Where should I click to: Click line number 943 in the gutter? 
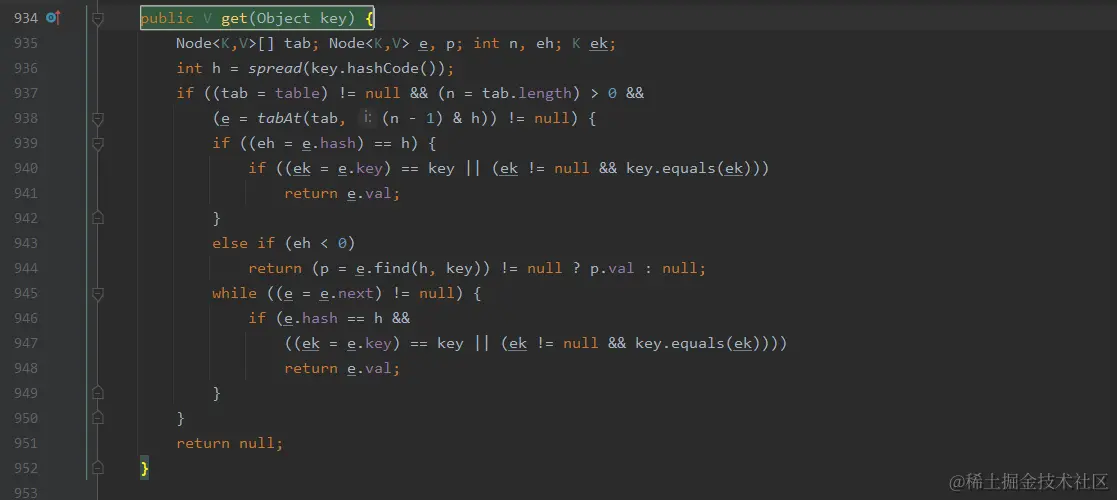[26, 243]
